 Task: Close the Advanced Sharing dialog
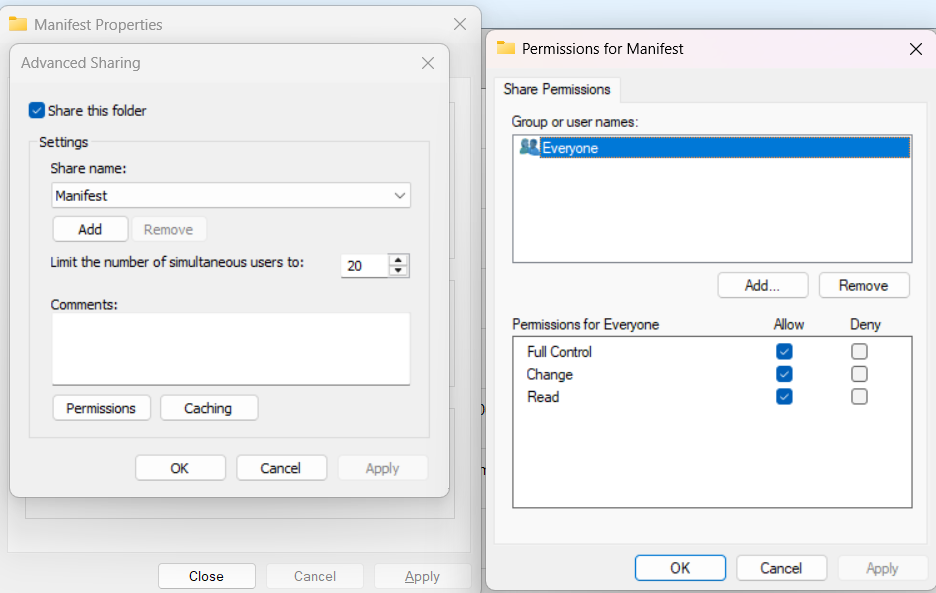click(428, 63)
